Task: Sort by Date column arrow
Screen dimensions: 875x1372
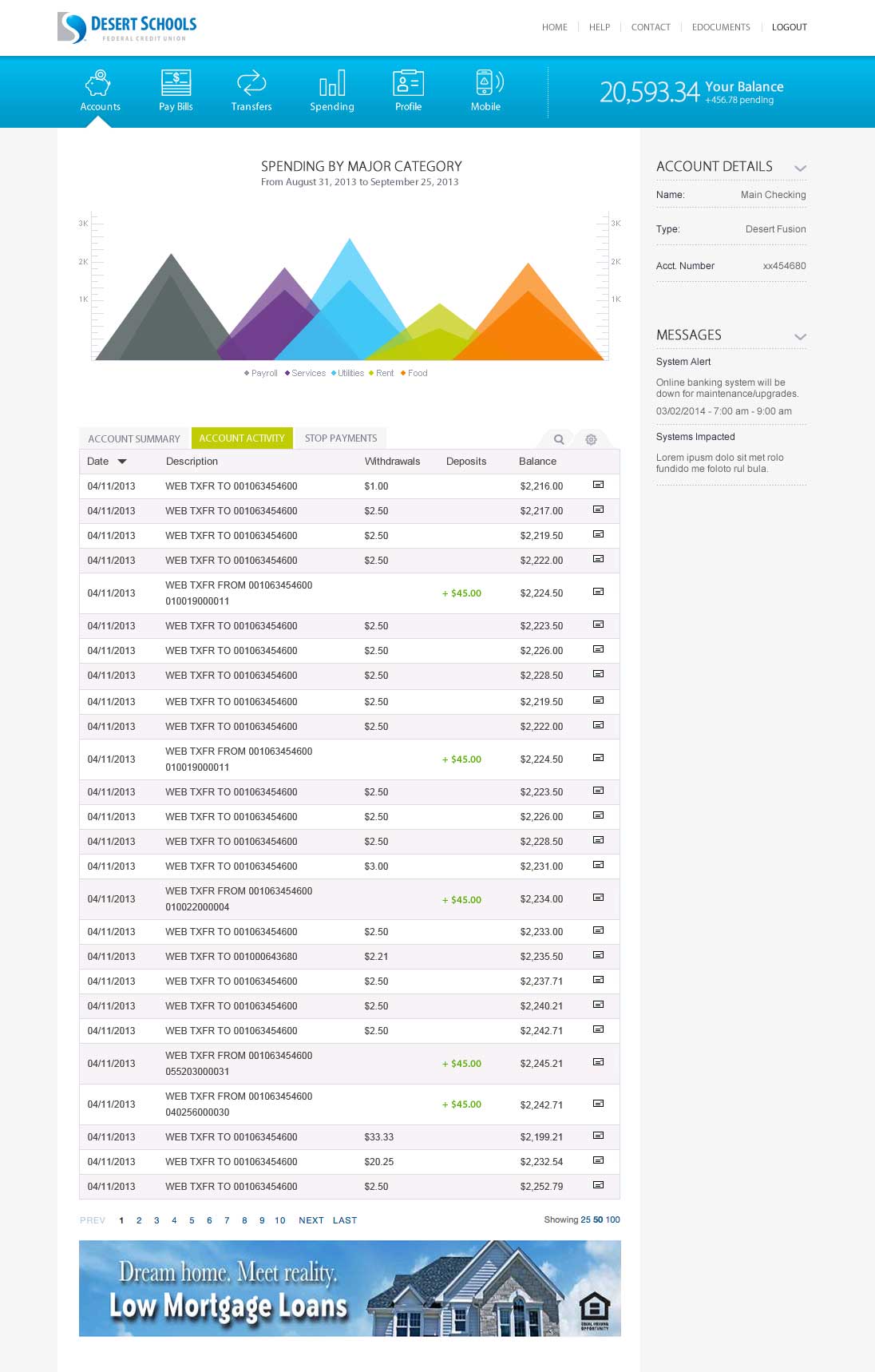Action: point(122,462)
